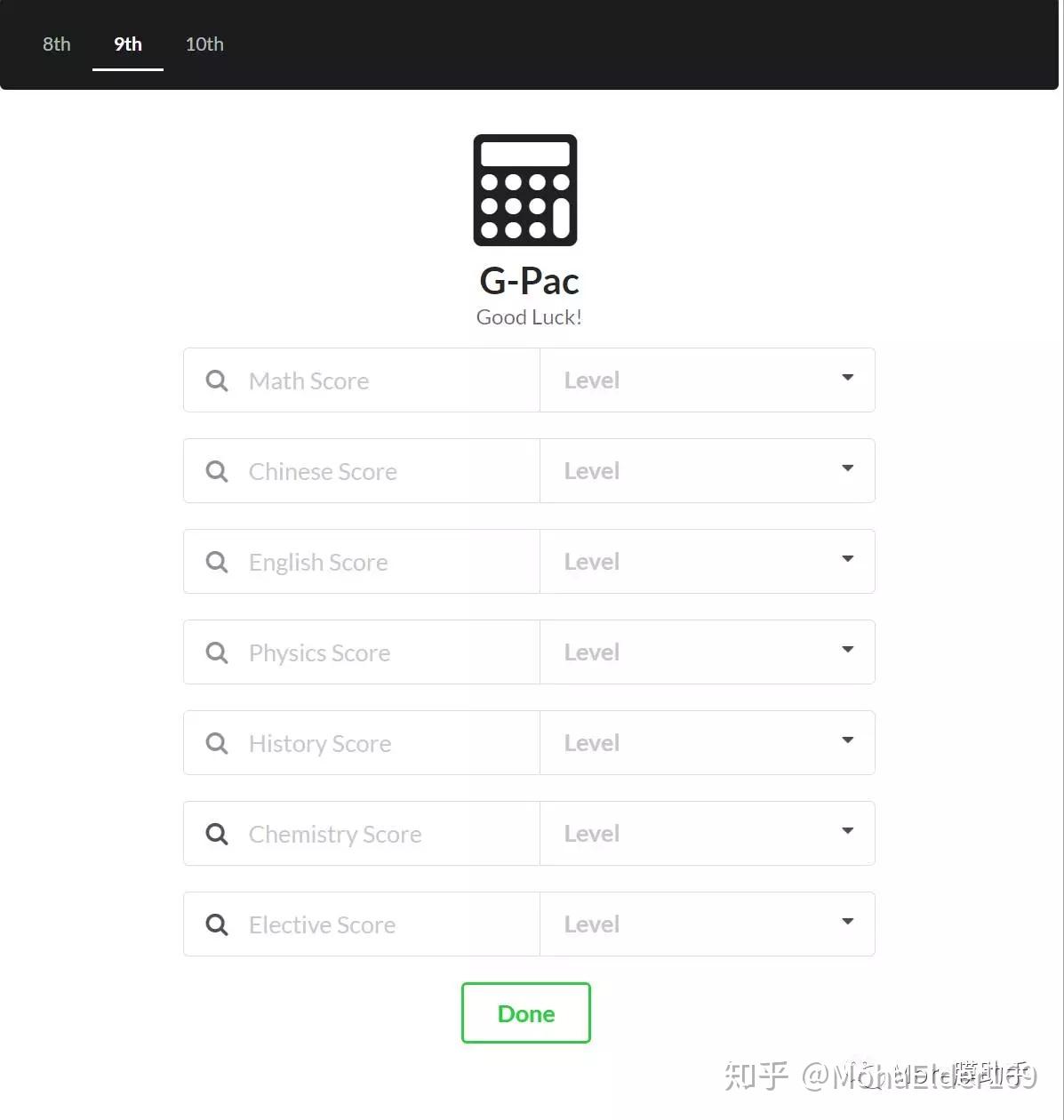The width and height of the screenshot is (1064, 1120).
Task: Switch to the 8th grade tab
Action: point(57,44)
